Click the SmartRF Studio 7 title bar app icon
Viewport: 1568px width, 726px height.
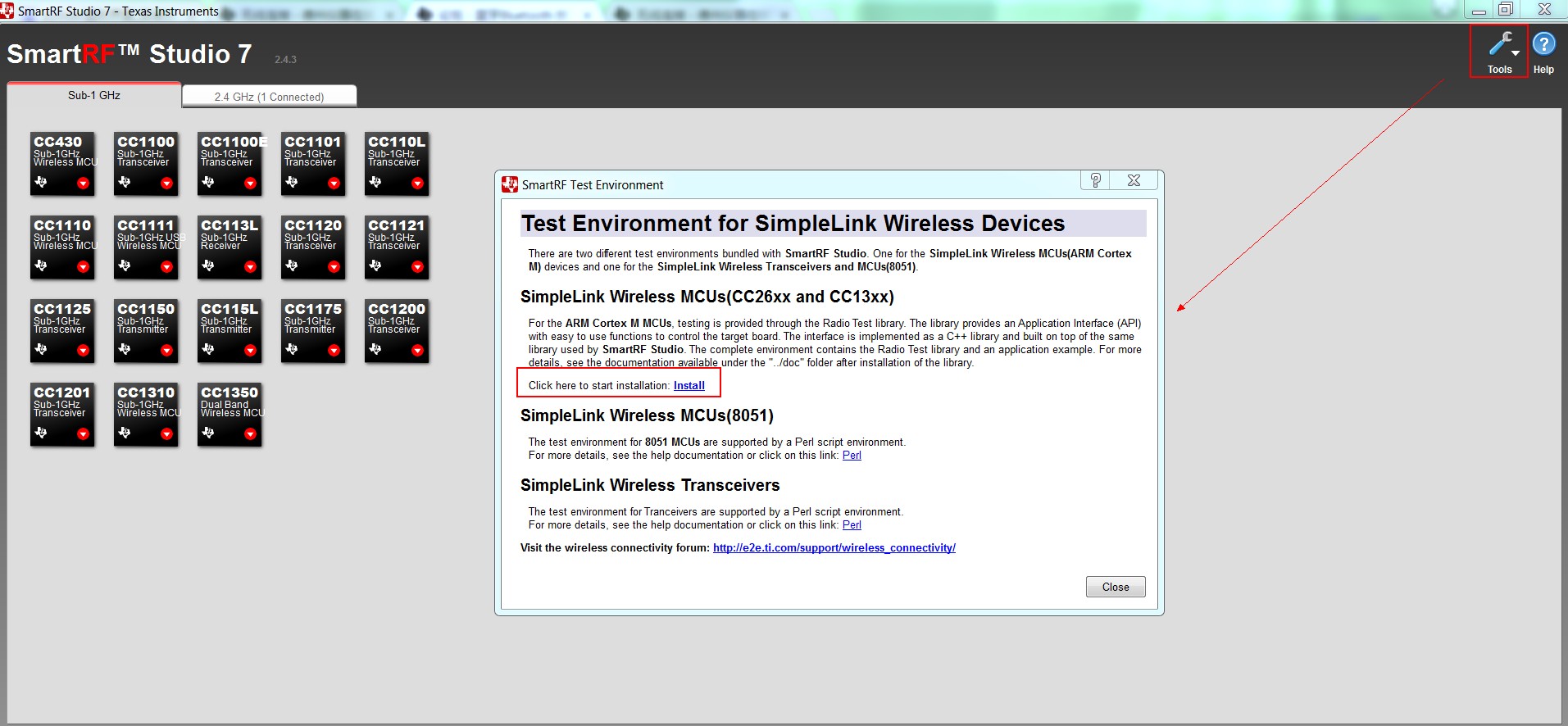7,11
